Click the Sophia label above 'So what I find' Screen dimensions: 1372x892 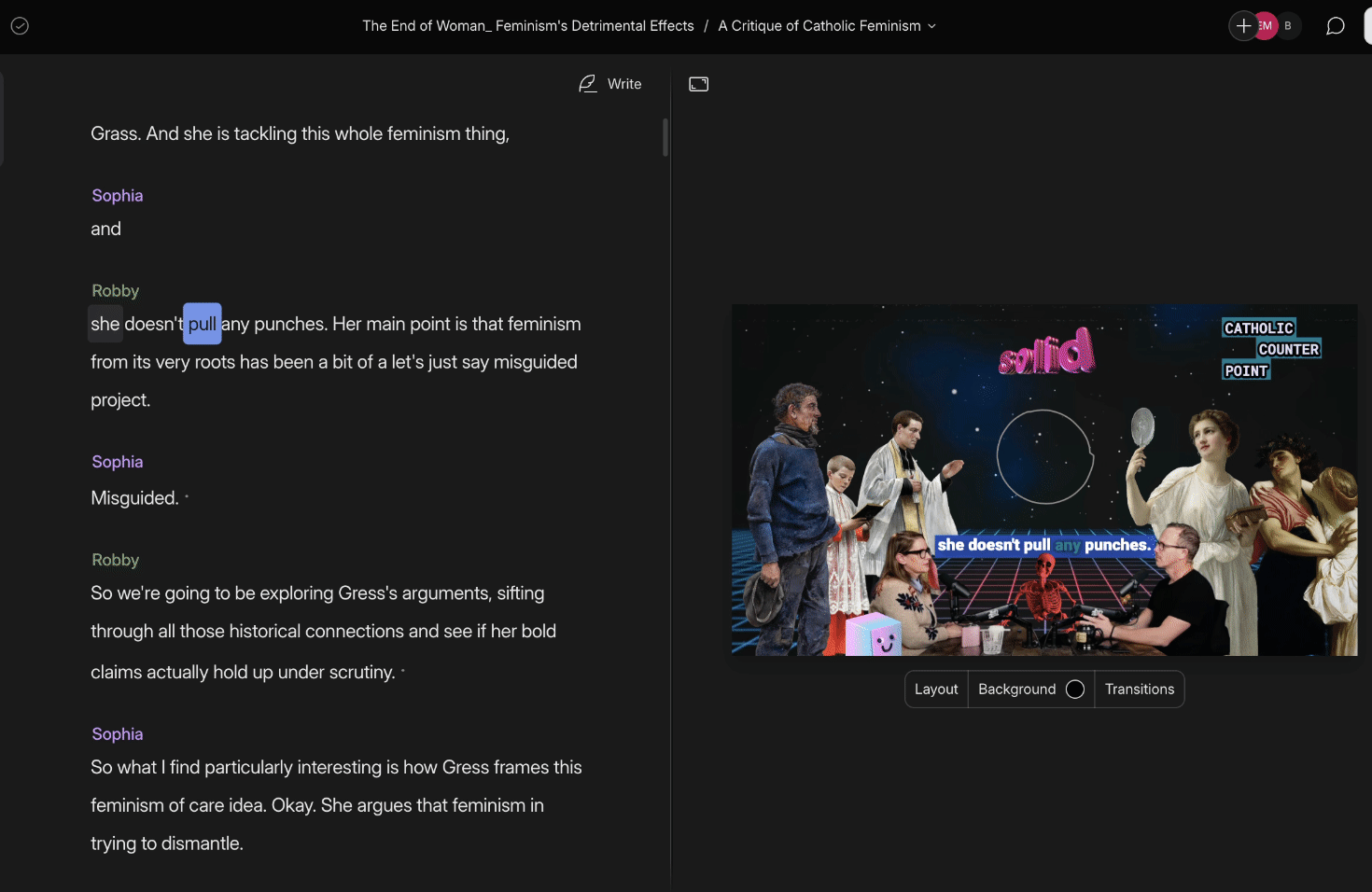[x=118, y=734]
